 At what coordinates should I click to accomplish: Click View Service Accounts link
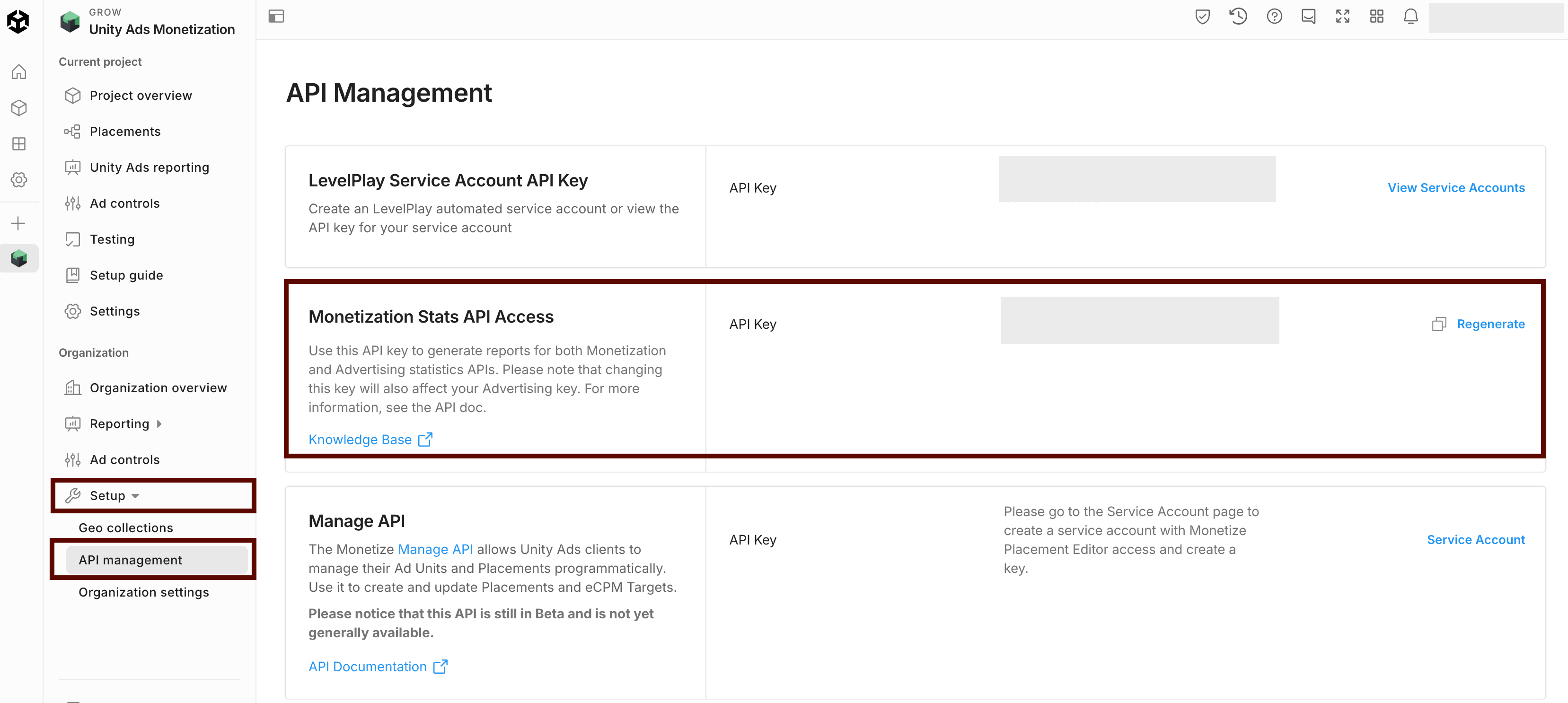point(1456,187)
